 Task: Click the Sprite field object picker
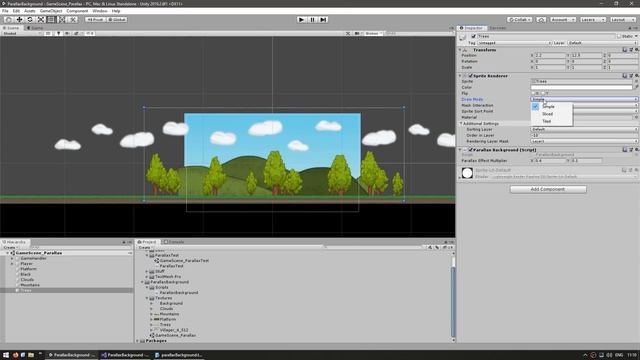point(636,81)
